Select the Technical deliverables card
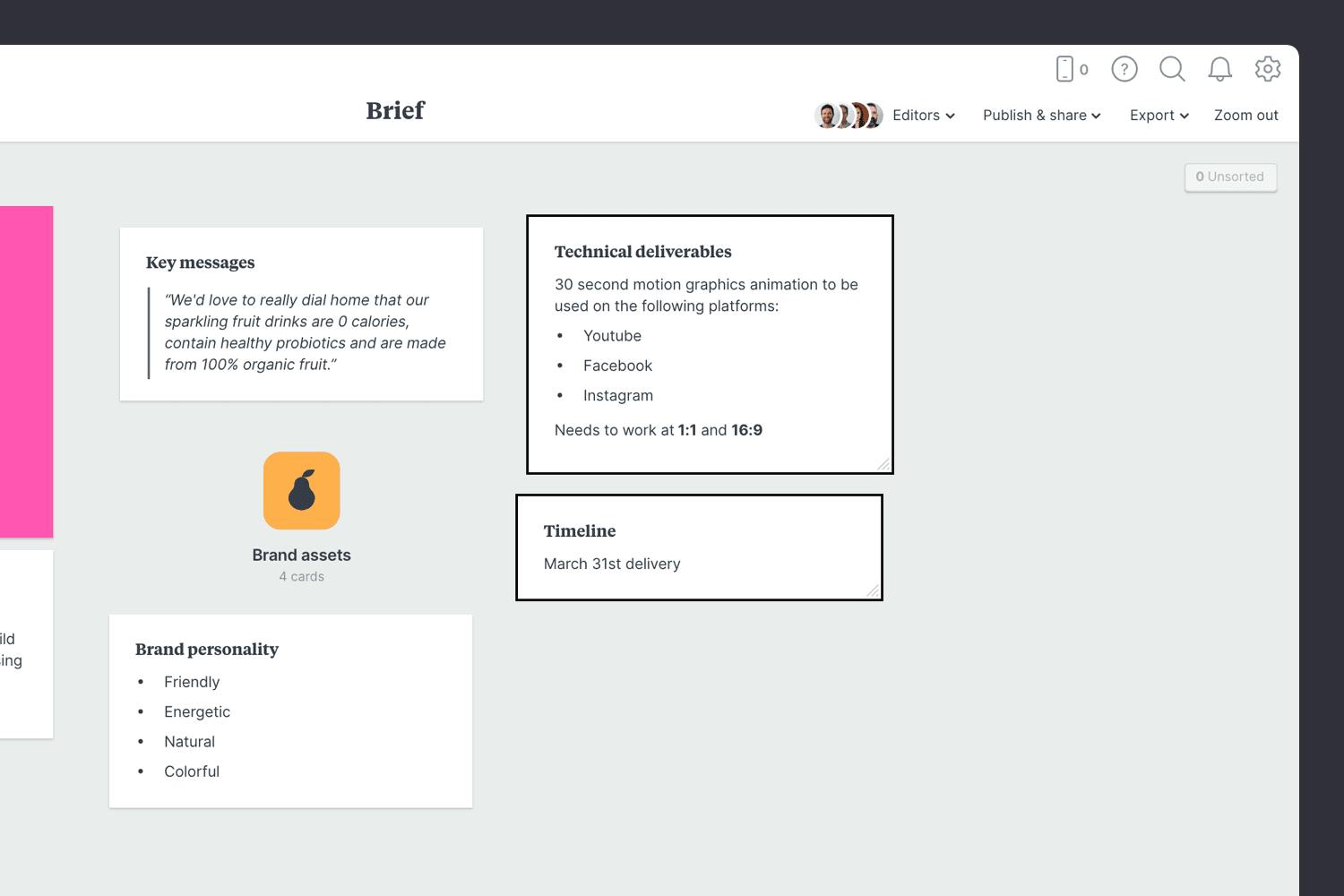Viewport: 1344px width, 896px height. (710, 344)
